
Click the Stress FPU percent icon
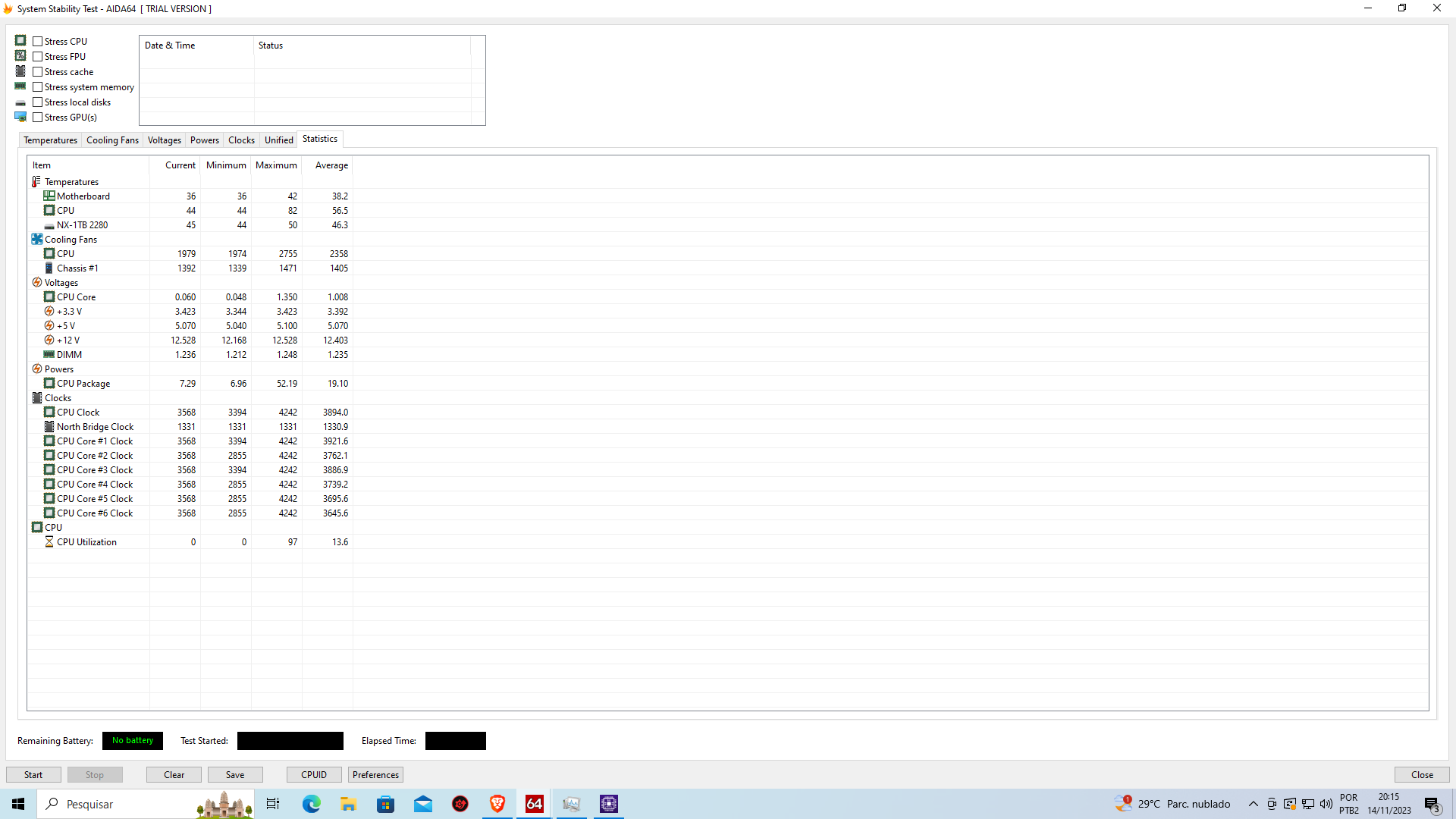coord(20,56)
